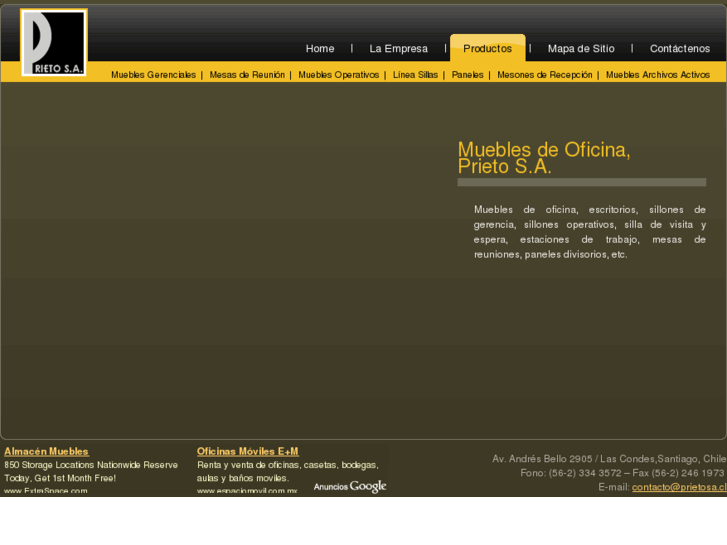Click the Prieto S.A. logo

tap(54, 42)
